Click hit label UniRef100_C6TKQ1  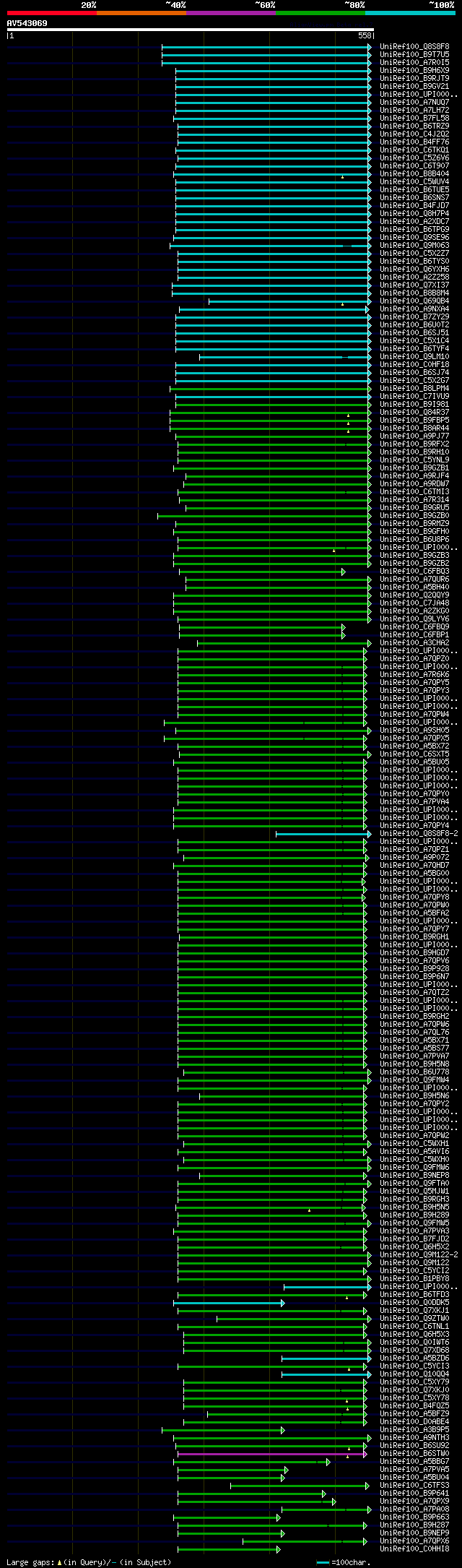(x=414, y=150)
